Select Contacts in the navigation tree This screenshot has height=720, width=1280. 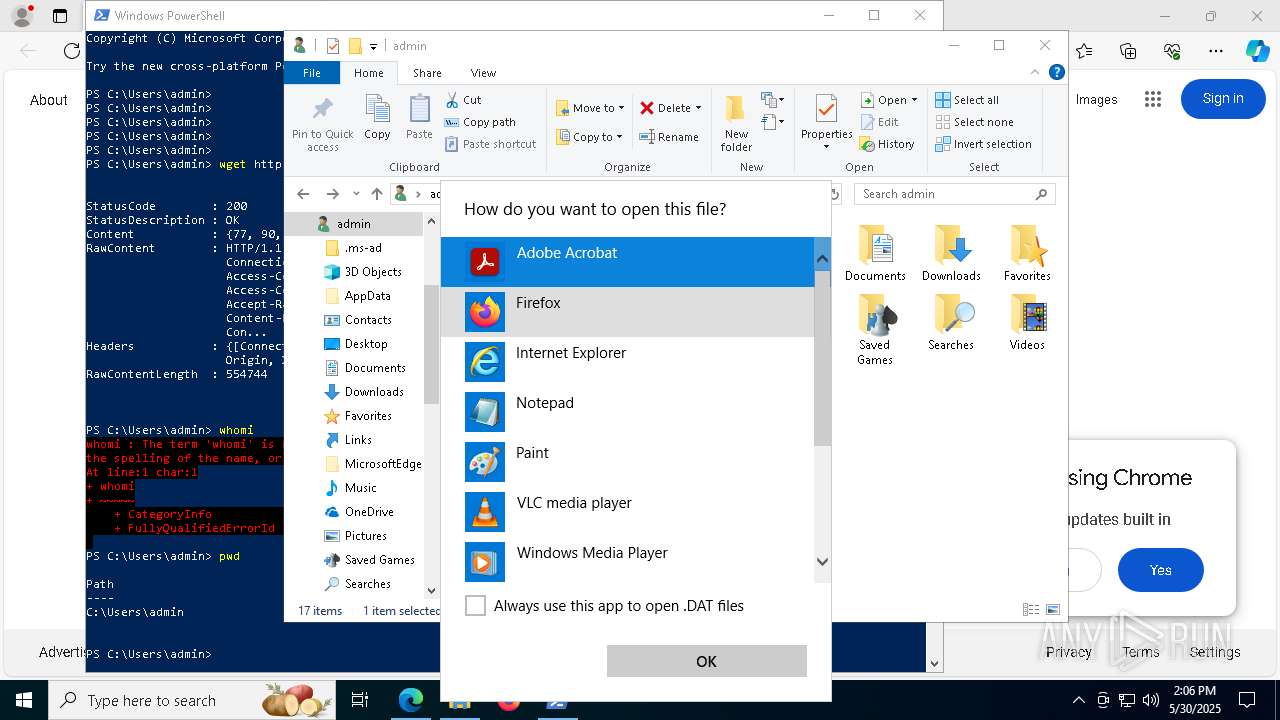click(x=357, y=320)
